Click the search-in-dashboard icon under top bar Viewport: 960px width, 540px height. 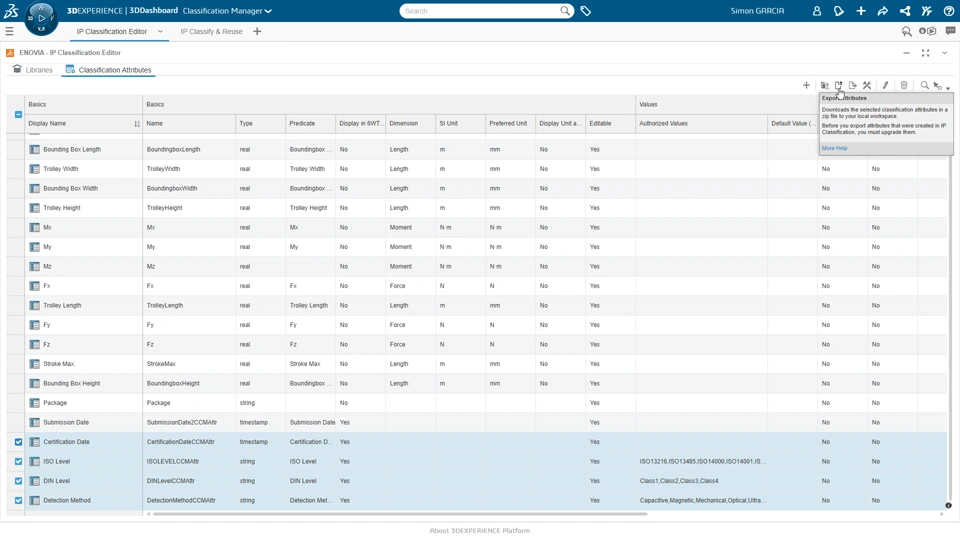(907, 31)
